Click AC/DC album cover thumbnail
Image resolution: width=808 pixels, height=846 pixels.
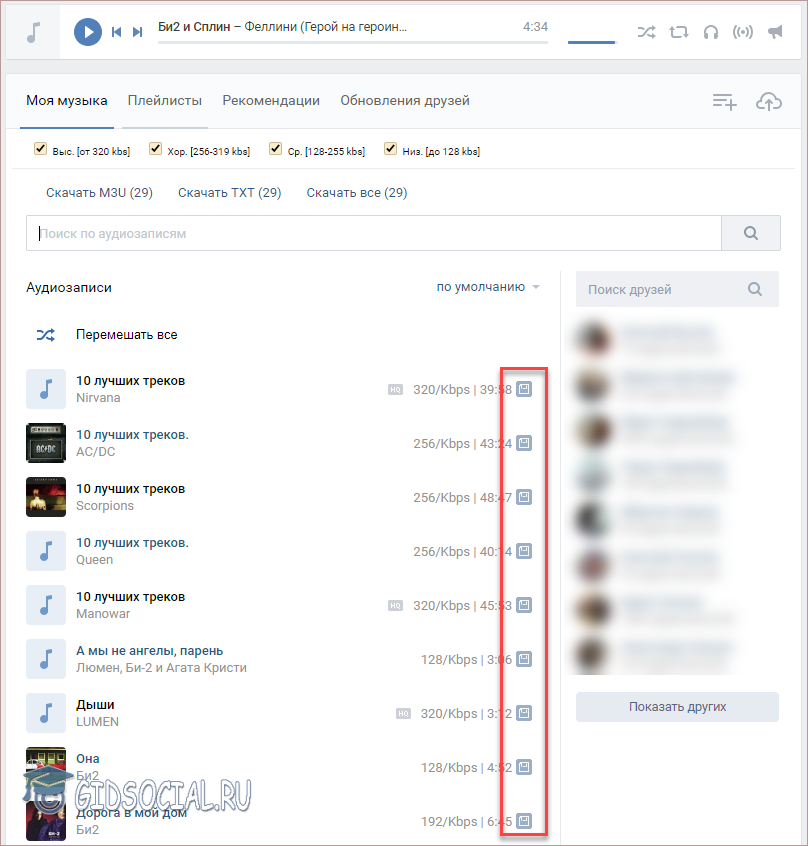coord(46,443)
